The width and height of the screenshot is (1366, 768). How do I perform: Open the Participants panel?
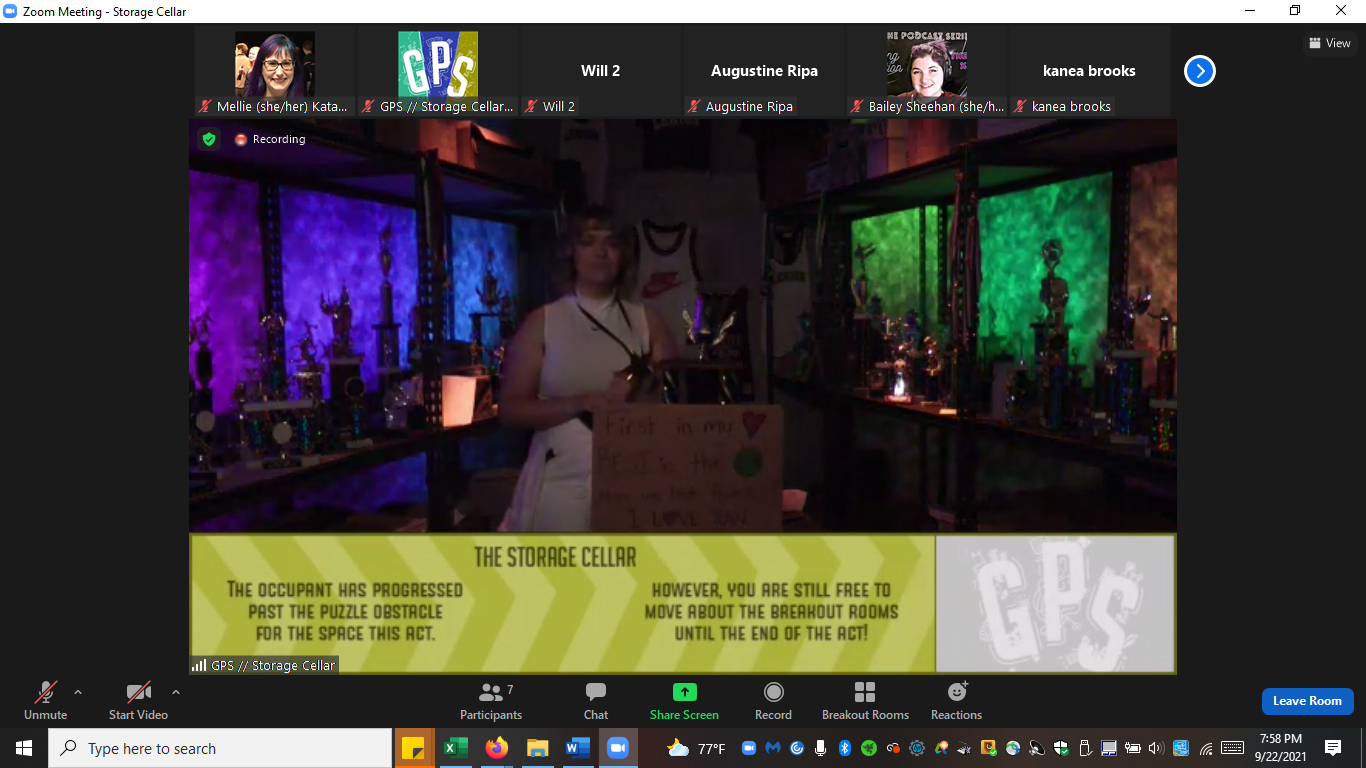[491, 700]
